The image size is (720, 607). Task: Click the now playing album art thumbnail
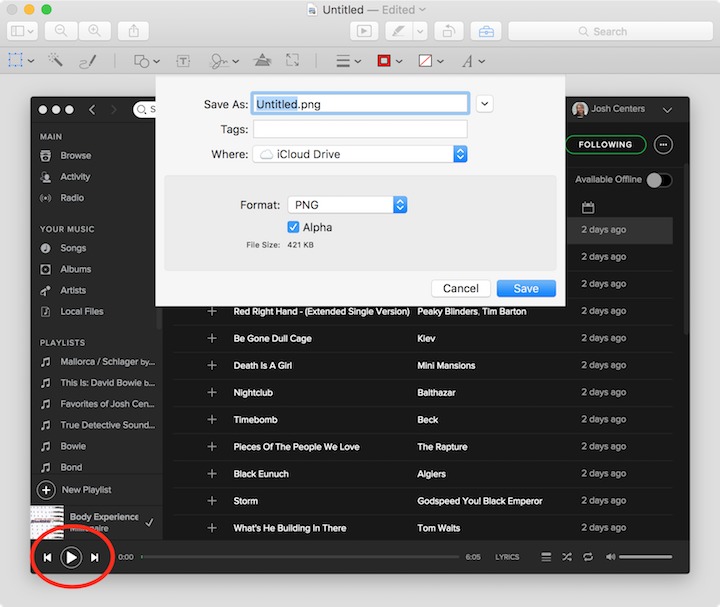[47, 522]
